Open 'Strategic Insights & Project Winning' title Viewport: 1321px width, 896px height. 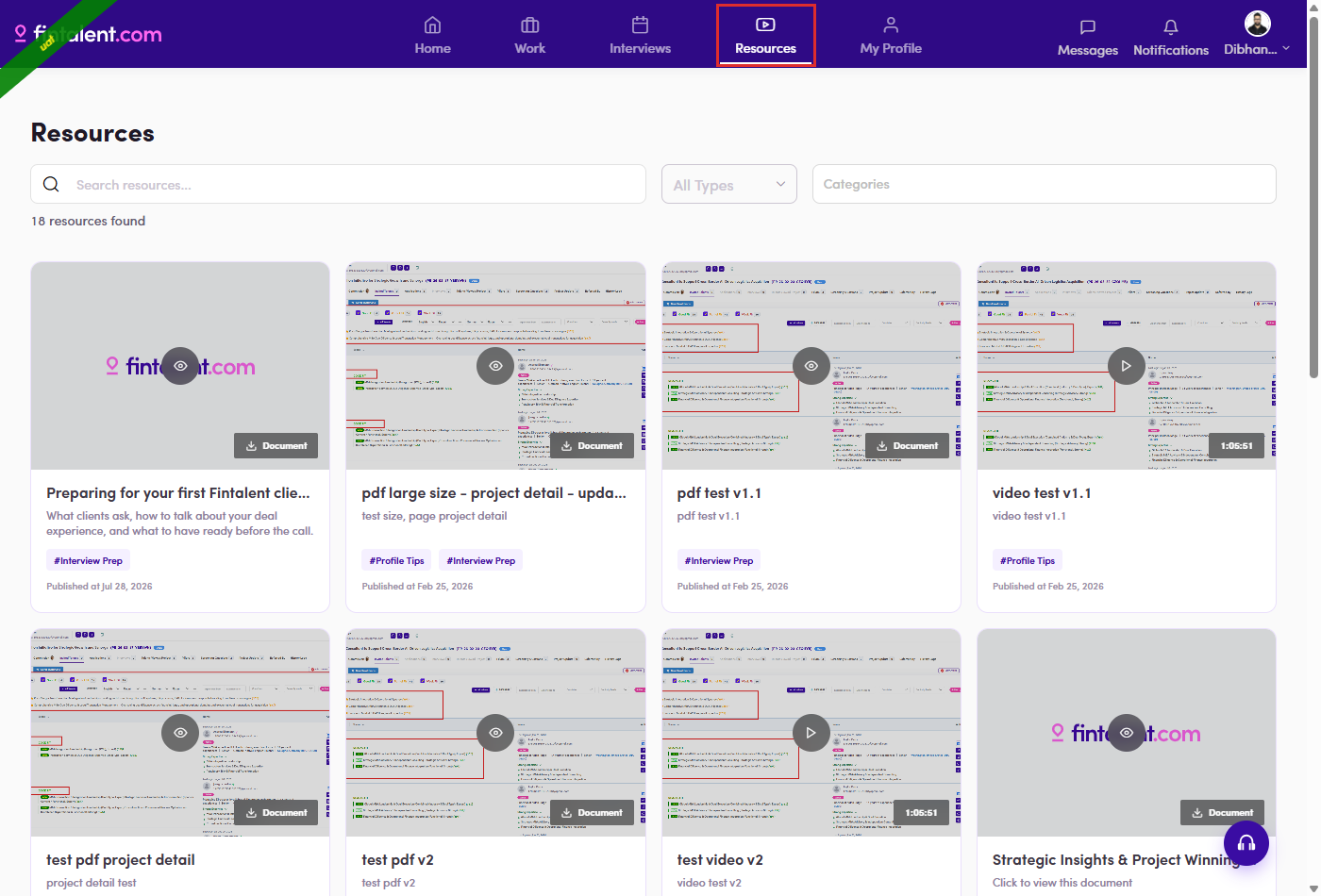(1117, 860)
